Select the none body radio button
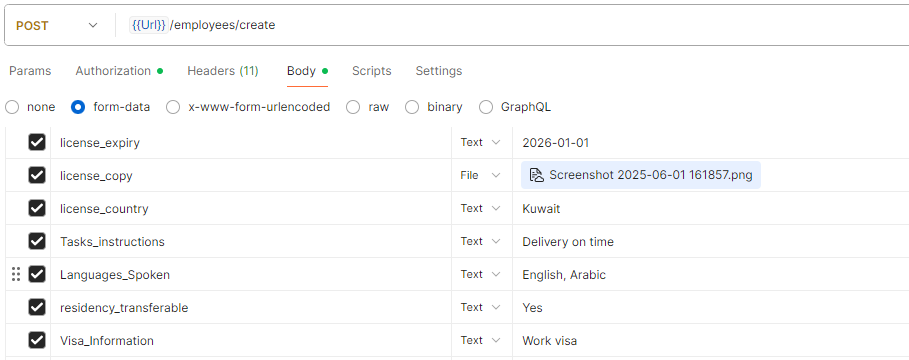 [12, 107]
